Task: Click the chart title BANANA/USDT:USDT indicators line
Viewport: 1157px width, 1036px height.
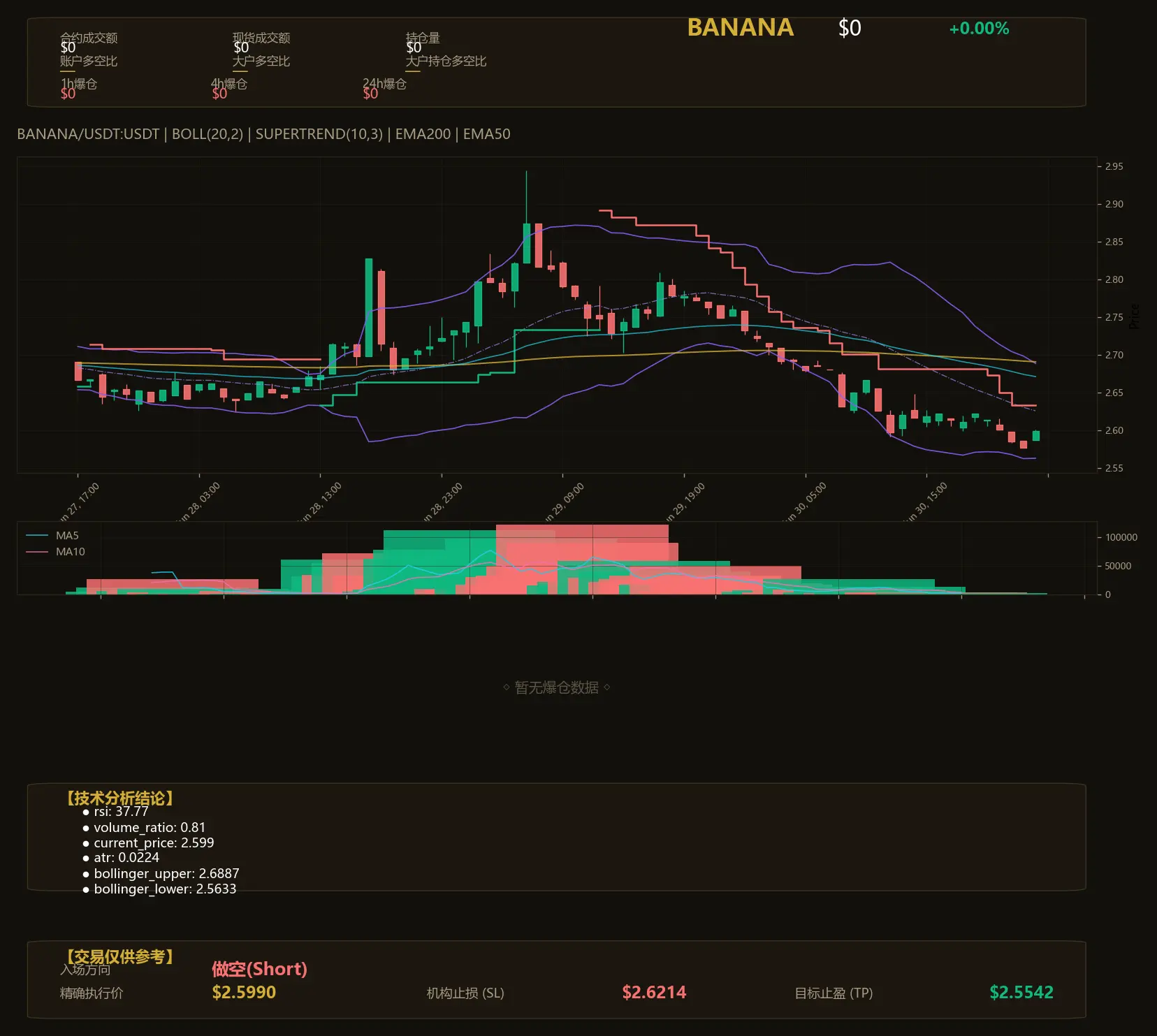Action: click(x=263, y=134)
